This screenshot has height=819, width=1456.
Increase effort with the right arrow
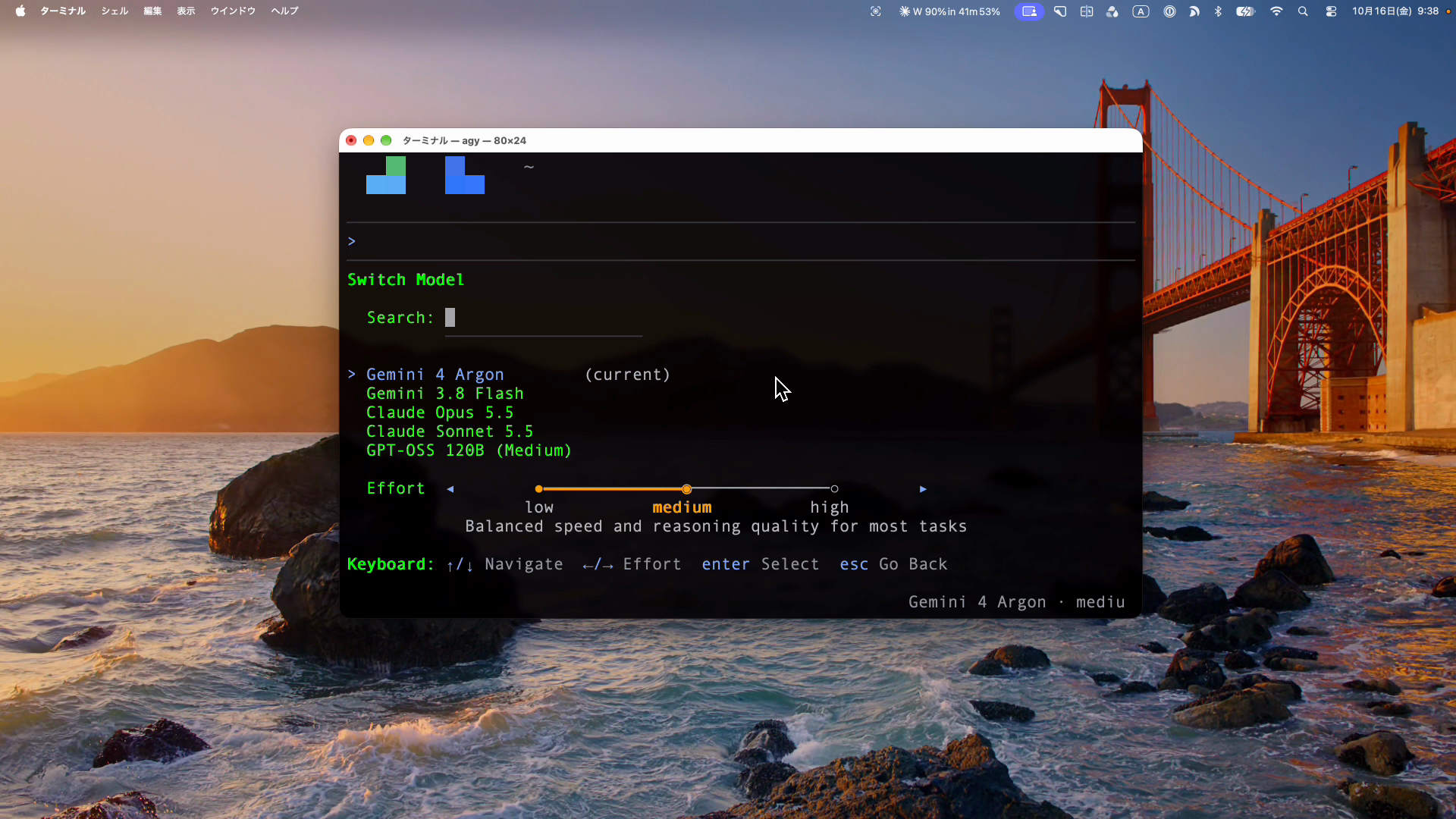pyautogui.click(x=923, y=489)
